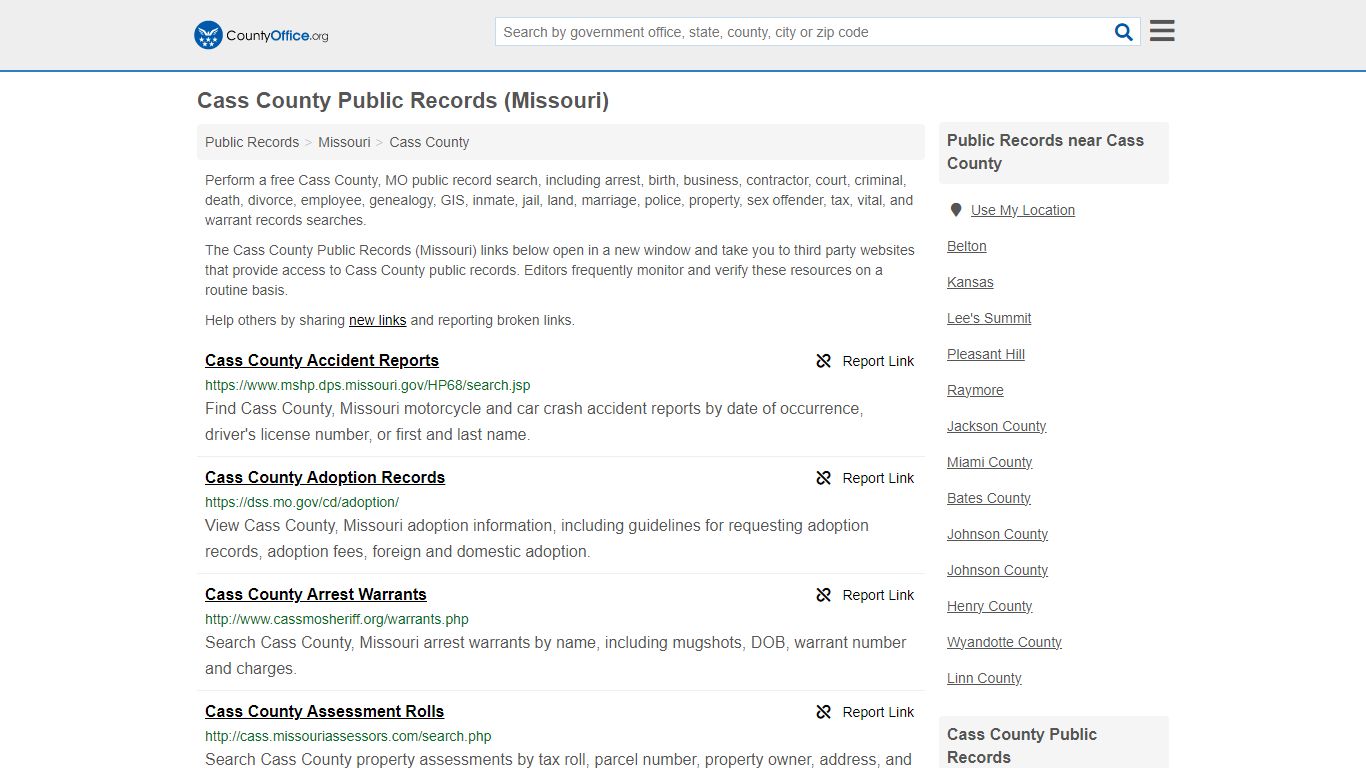This screenshot has height=768, width=1366.
Task: Open Jackson County public records
Action: tap(997, 426)
